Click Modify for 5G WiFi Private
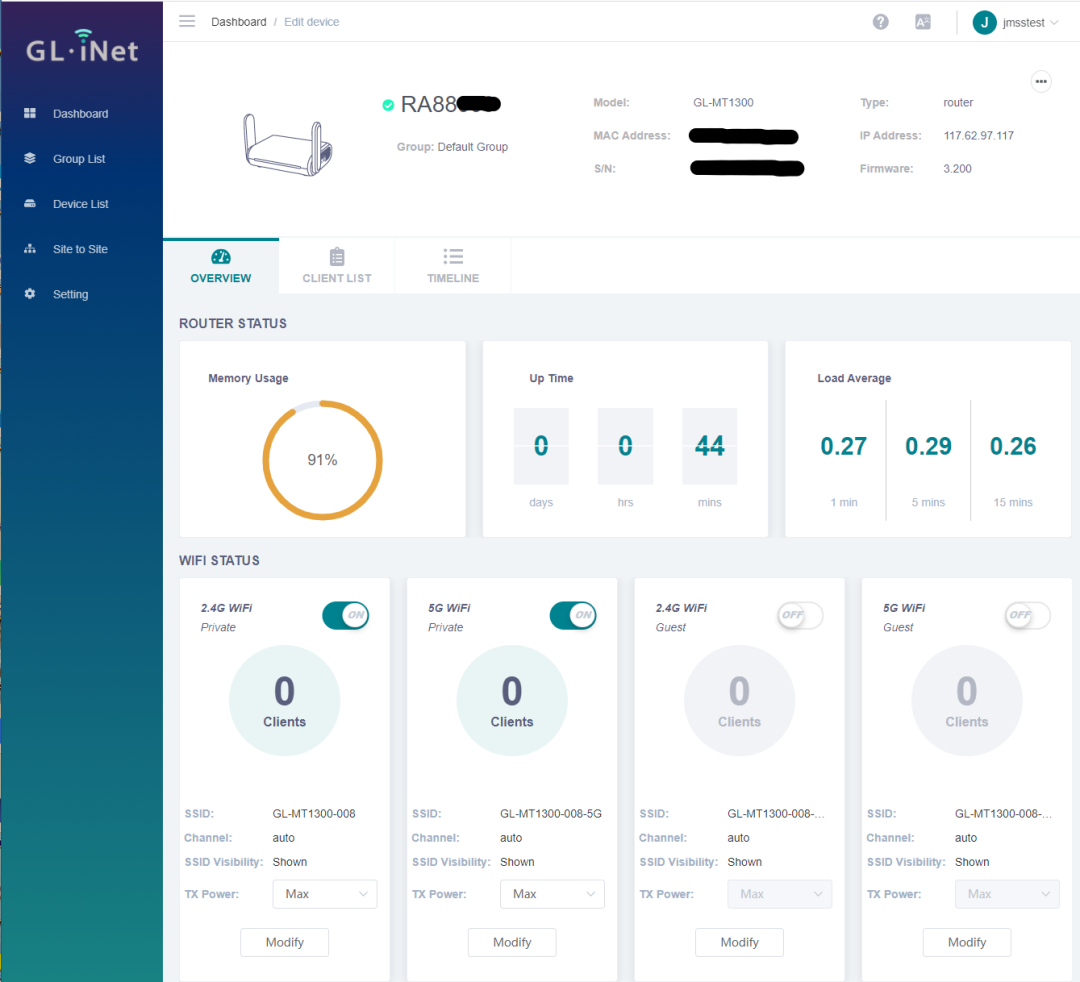The image size is (1080, 982). point(512,942)
